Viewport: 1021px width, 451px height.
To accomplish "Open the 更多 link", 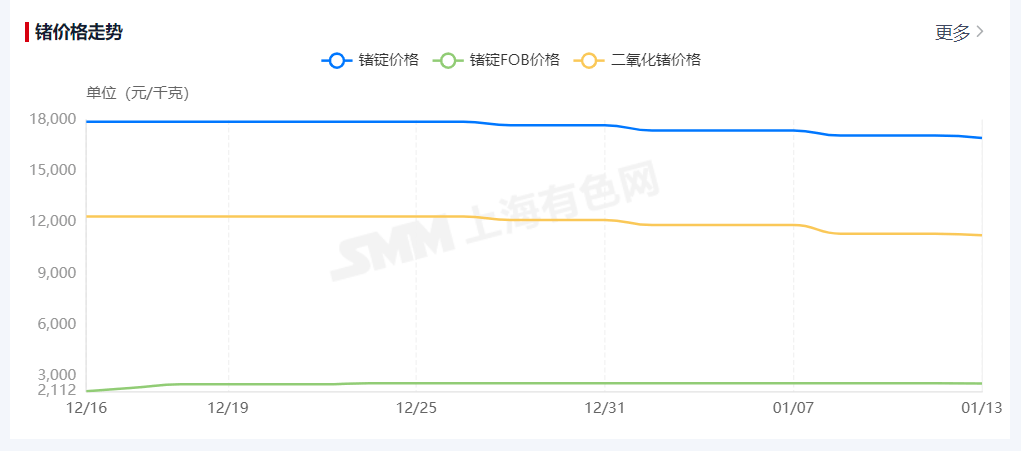I will tap(952, 32).
